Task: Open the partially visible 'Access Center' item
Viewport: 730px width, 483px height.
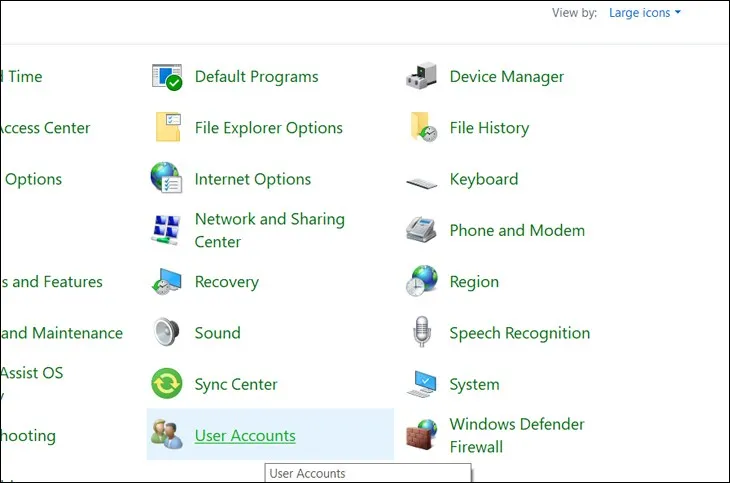Action: (45, 128)
